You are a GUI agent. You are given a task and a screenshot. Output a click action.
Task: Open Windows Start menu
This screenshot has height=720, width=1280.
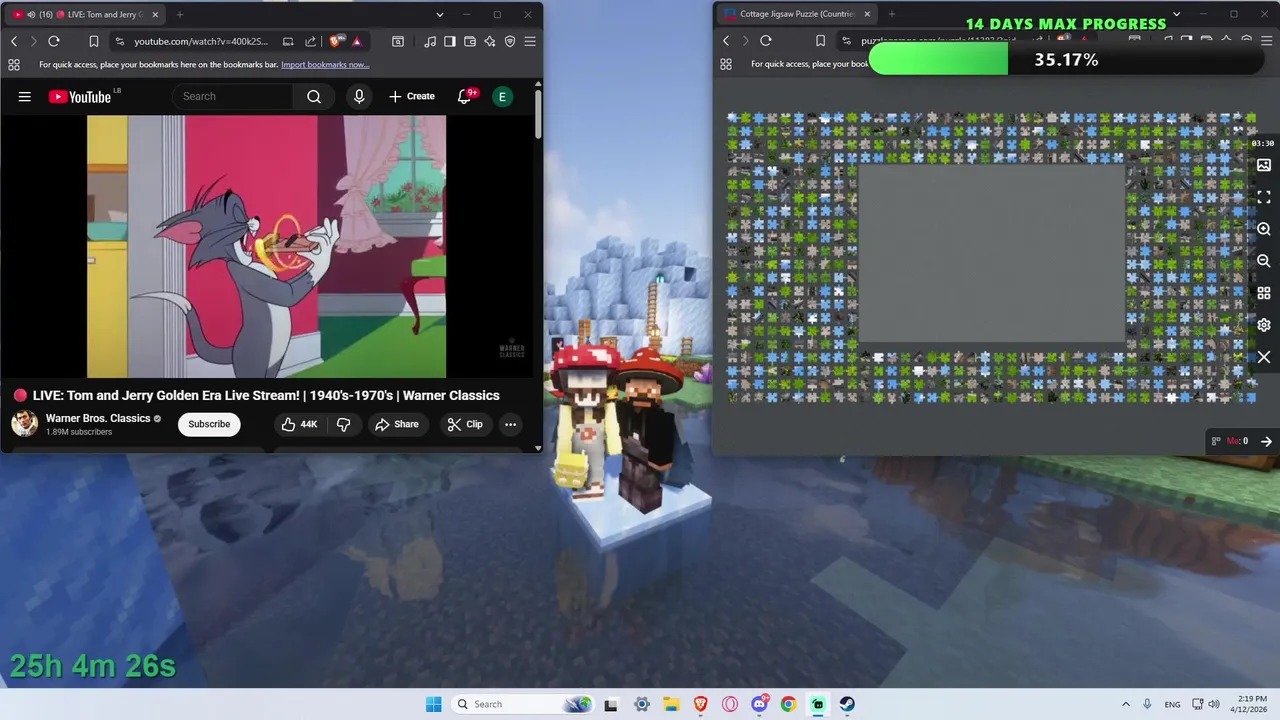(433, 704)
